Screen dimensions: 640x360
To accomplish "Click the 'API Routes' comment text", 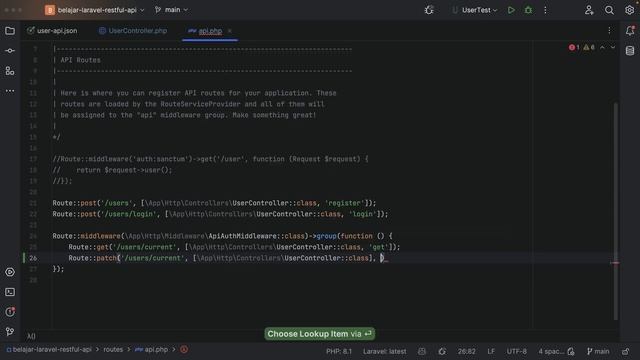I will tap(80, 60).
